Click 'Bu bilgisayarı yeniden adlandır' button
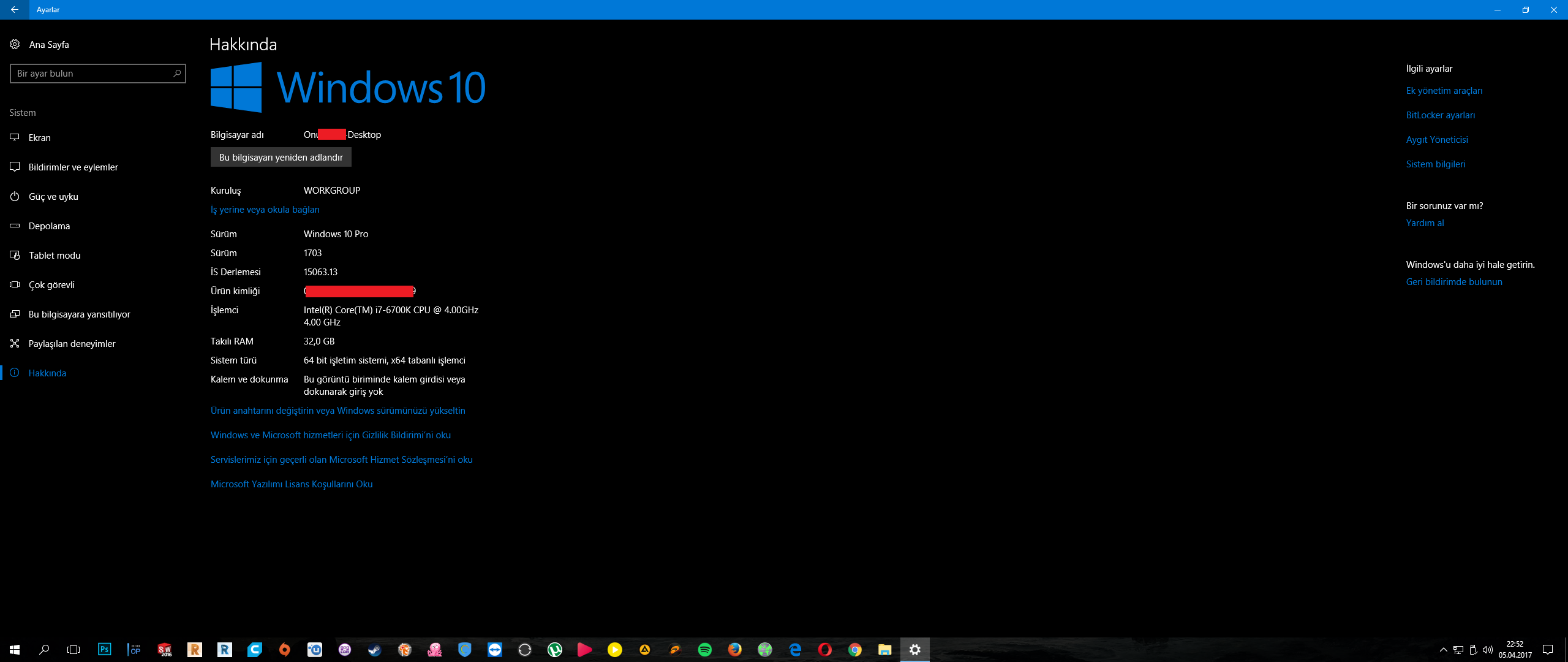The height and width of the screenshot is (662, 1568). [281, 157]
